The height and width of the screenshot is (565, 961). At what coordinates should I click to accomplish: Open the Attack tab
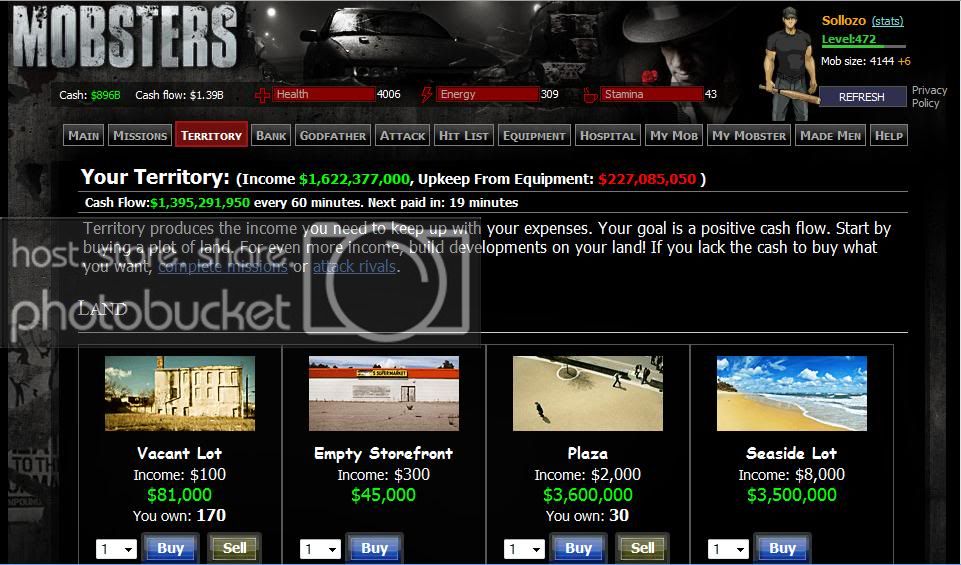[x=402, y=135]
